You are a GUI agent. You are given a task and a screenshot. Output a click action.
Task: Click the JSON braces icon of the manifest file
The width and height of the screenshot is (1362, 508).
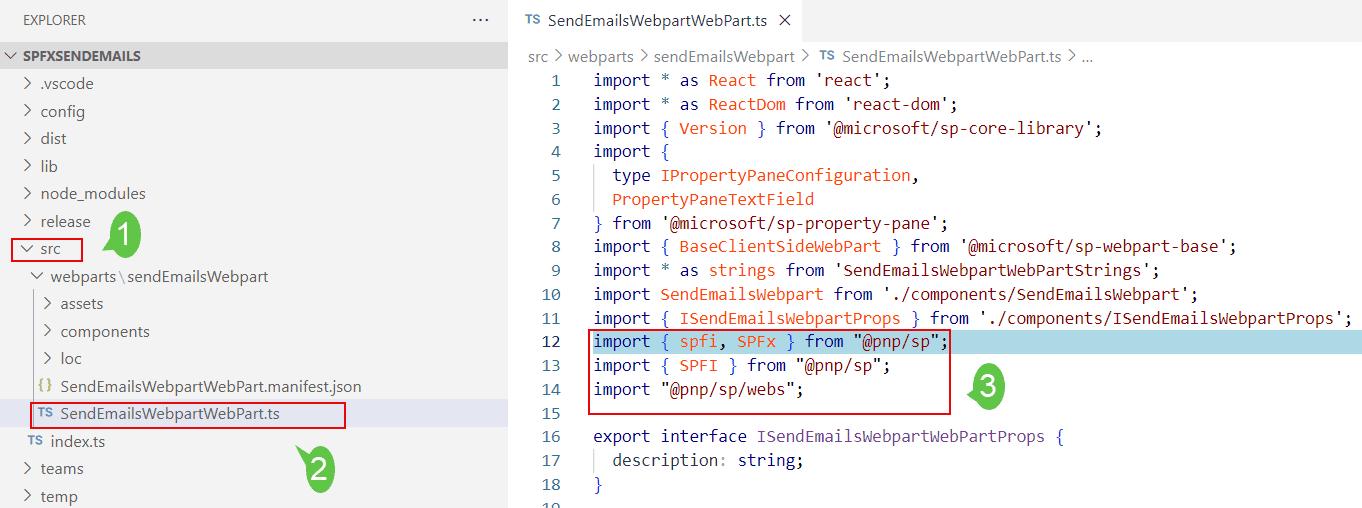point(44,386)
